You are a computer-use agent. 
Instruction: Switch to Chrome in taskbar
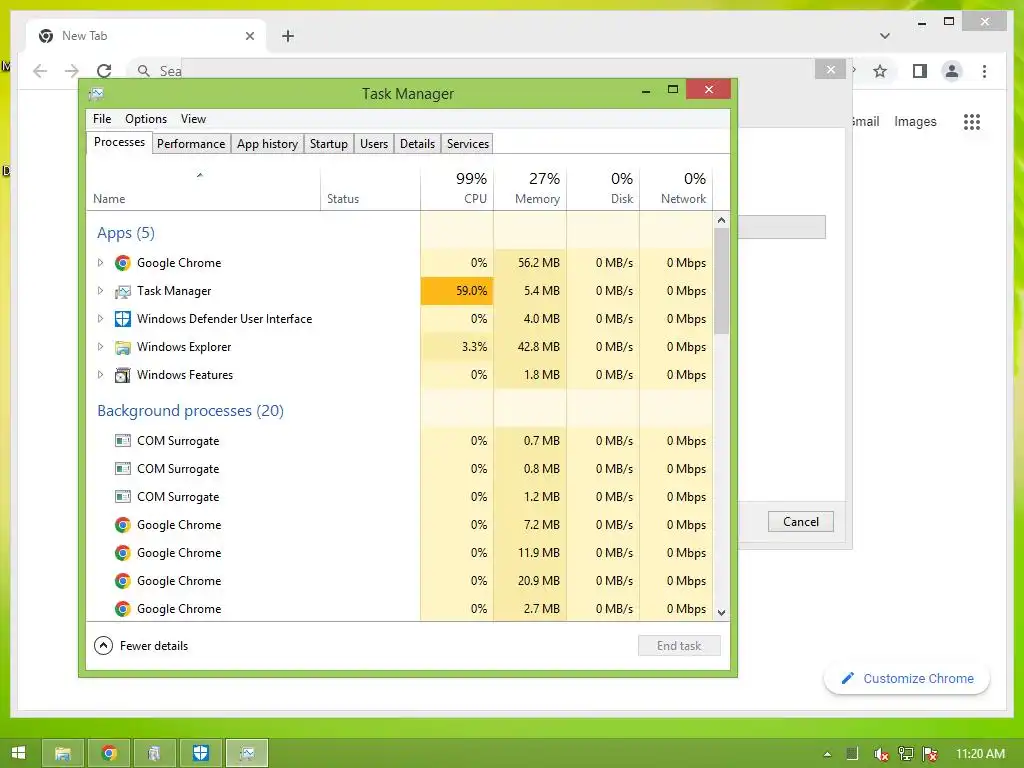(x=109, y=754)
